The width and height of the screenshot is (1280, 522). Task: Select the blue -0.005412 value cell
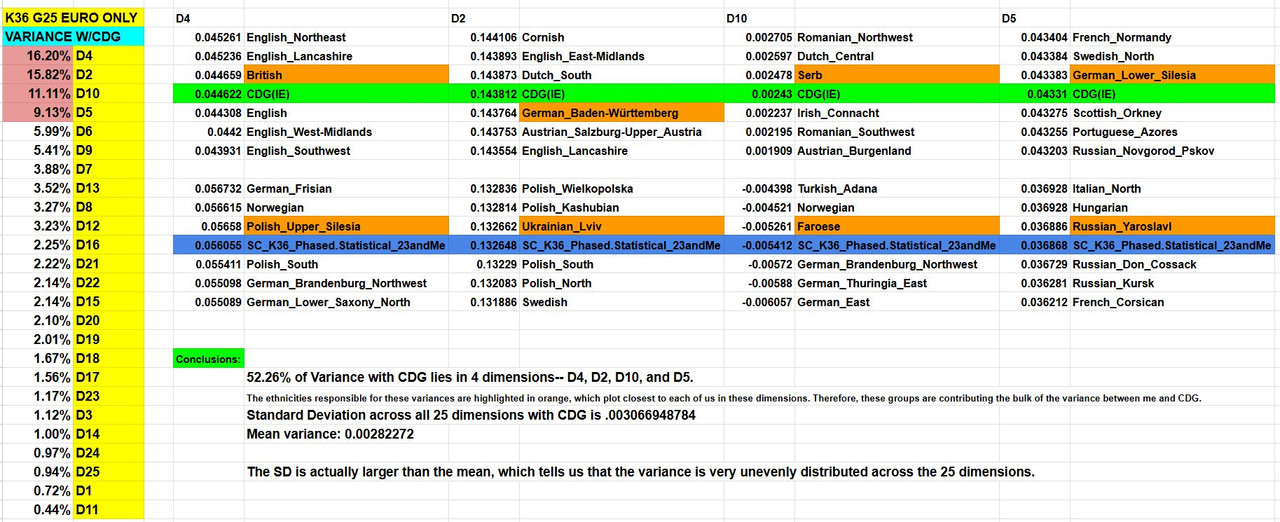click(x=761, y=245)
